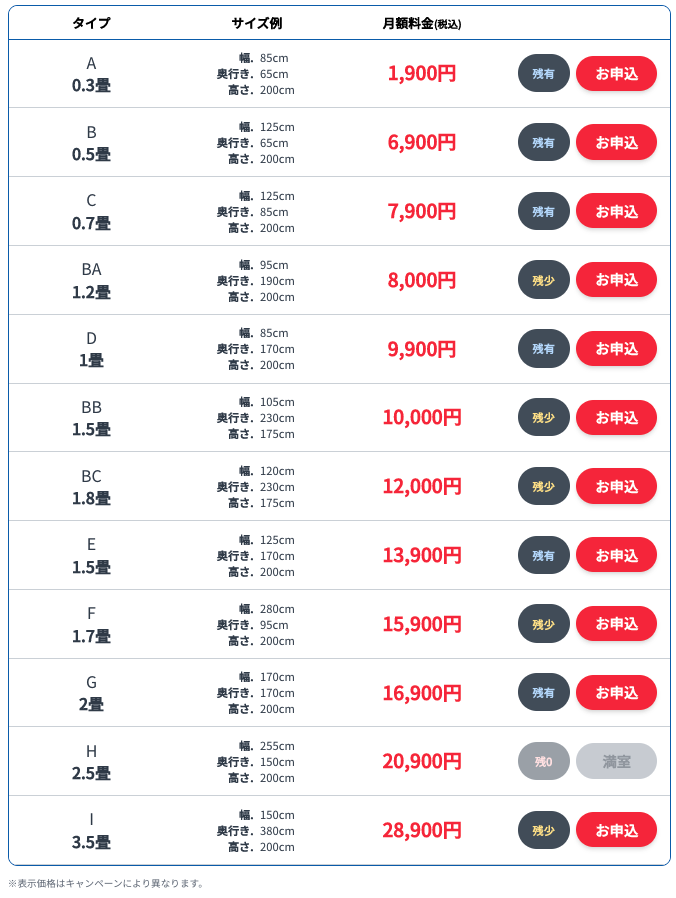Click 残少 badge for type I
The image size is (676, 898).
click(543, 830)
